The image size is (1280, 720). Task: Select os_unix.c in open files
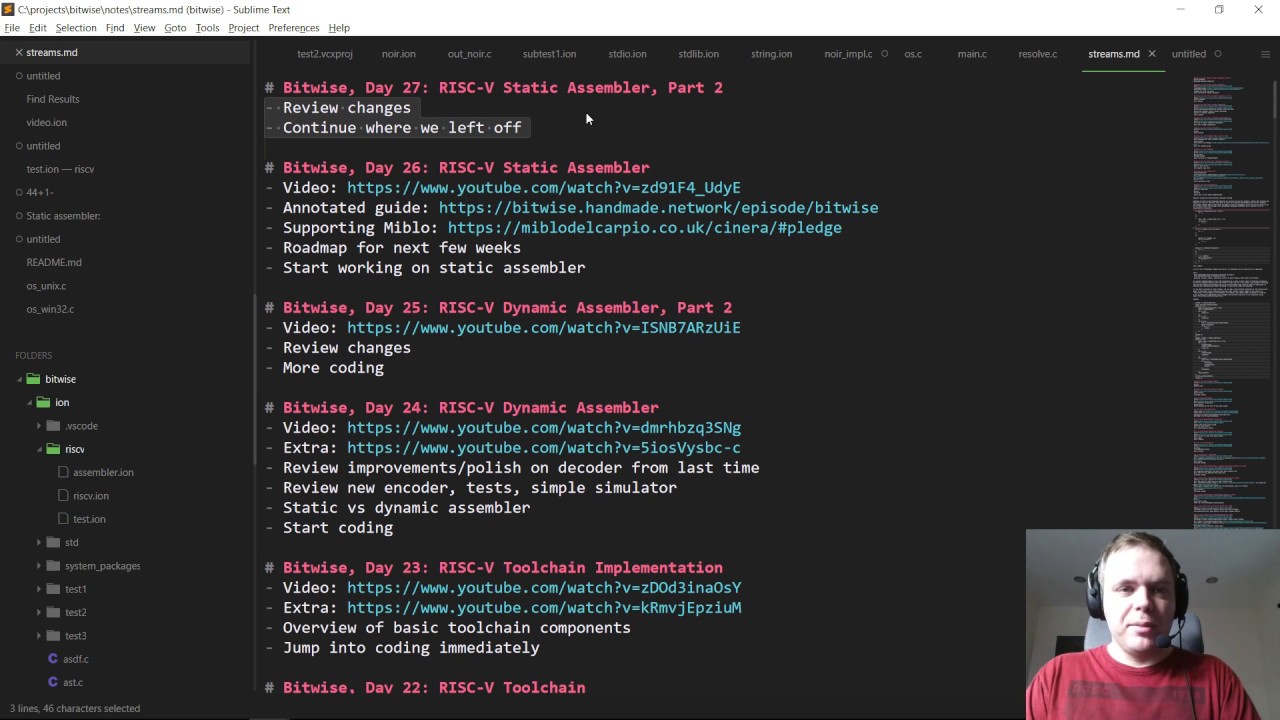(46, 286)
